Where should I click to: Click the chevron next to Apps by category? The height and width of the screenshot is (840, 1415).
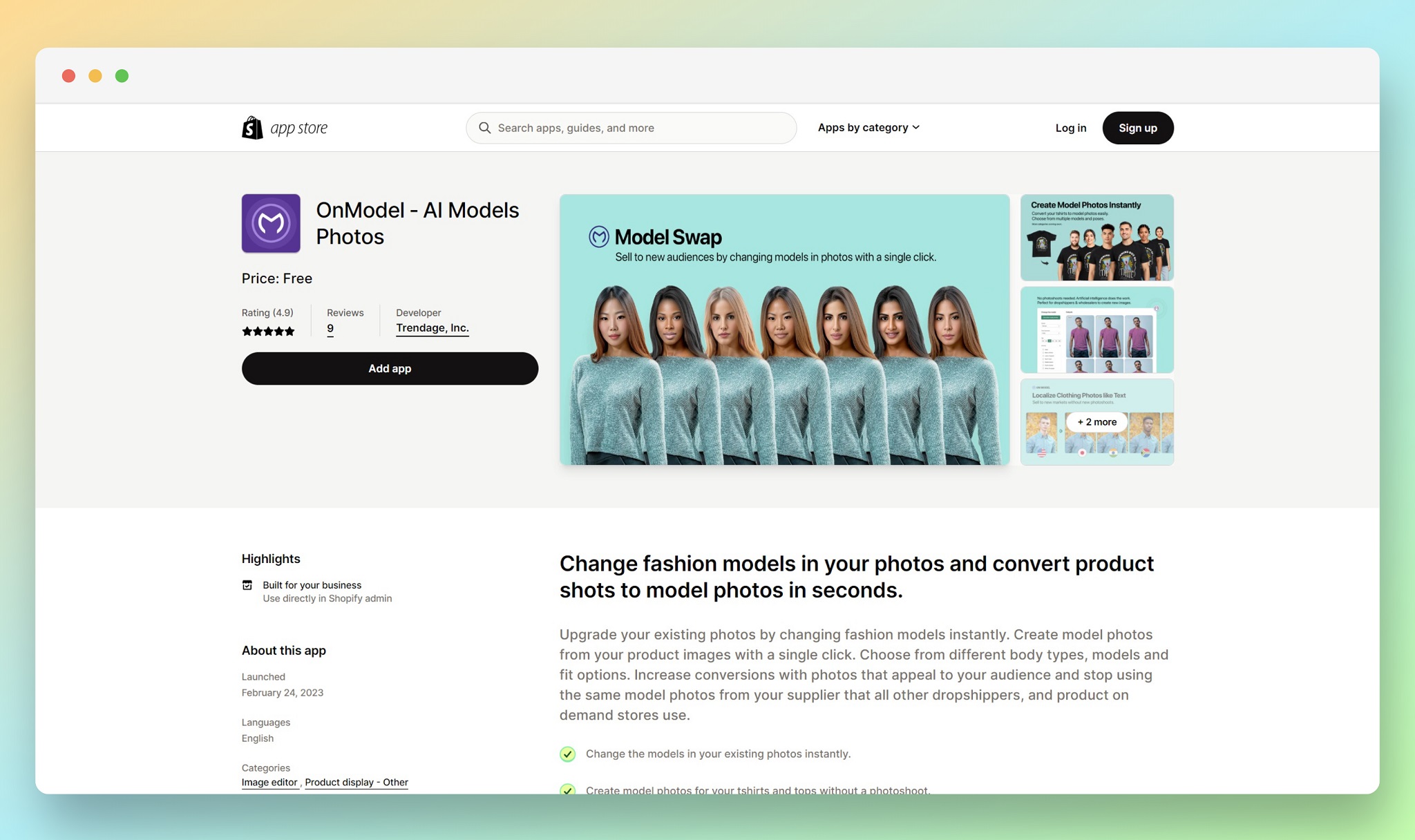(x=916, y=128)
